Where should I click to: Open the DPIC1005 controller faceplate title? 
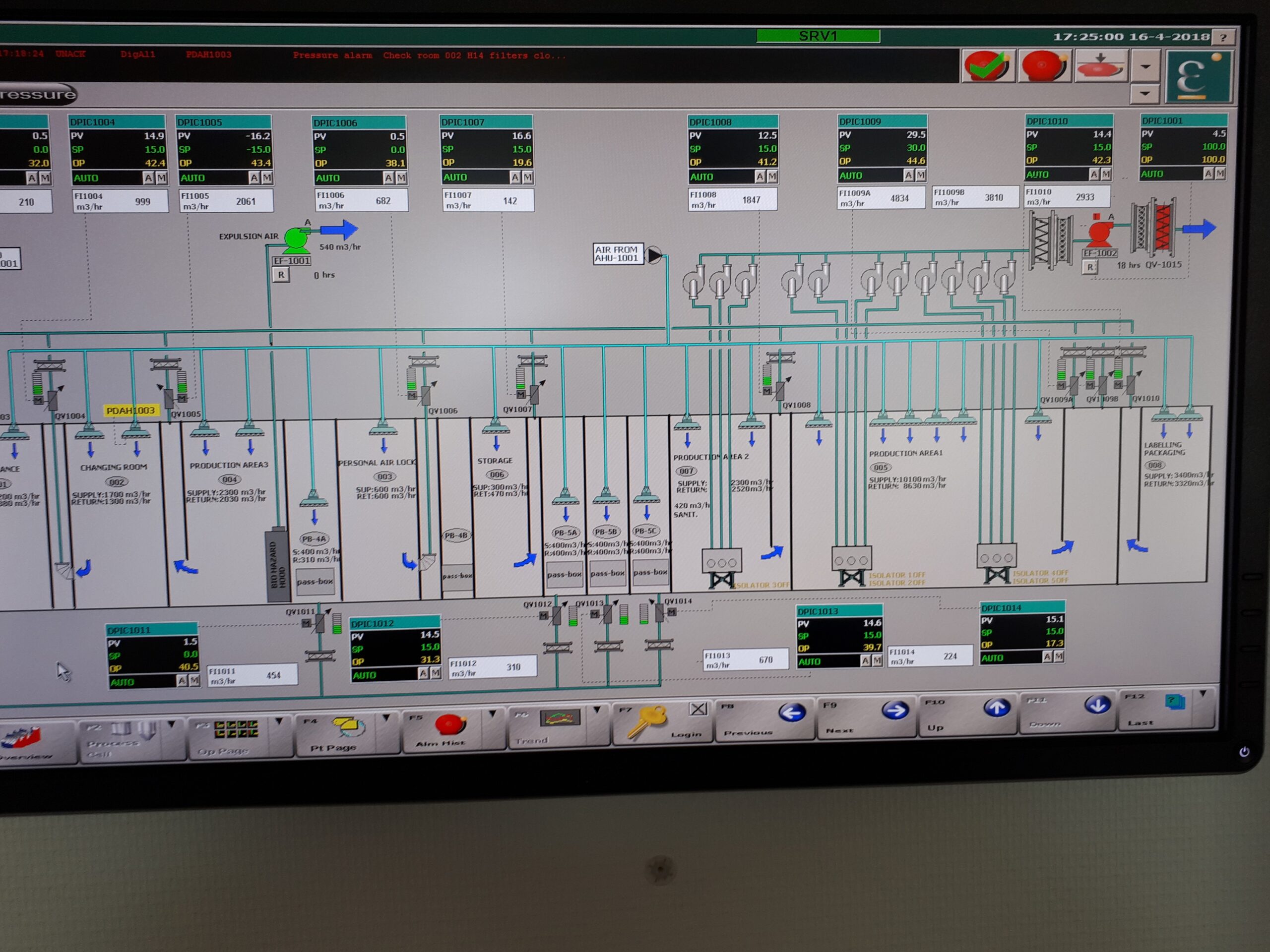[223, 122]
